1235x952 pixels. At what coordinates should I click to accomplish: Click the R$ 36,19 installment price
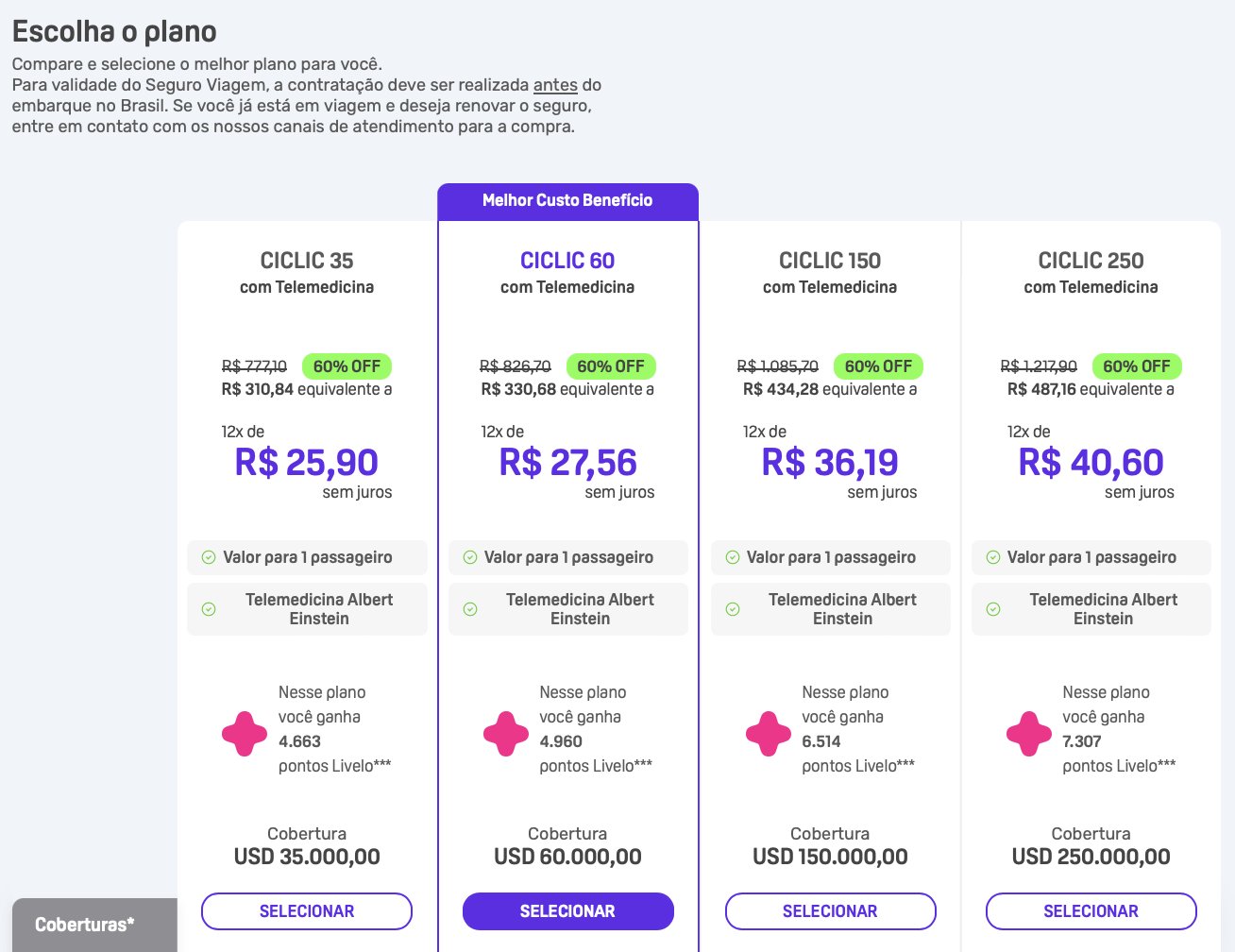tap(830, 462)
